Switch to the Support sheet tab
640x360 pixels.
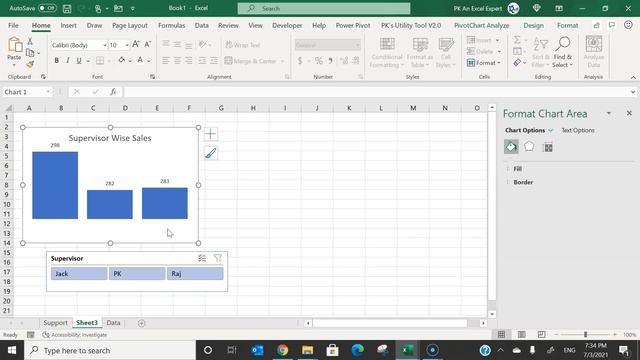coord(55,323)
